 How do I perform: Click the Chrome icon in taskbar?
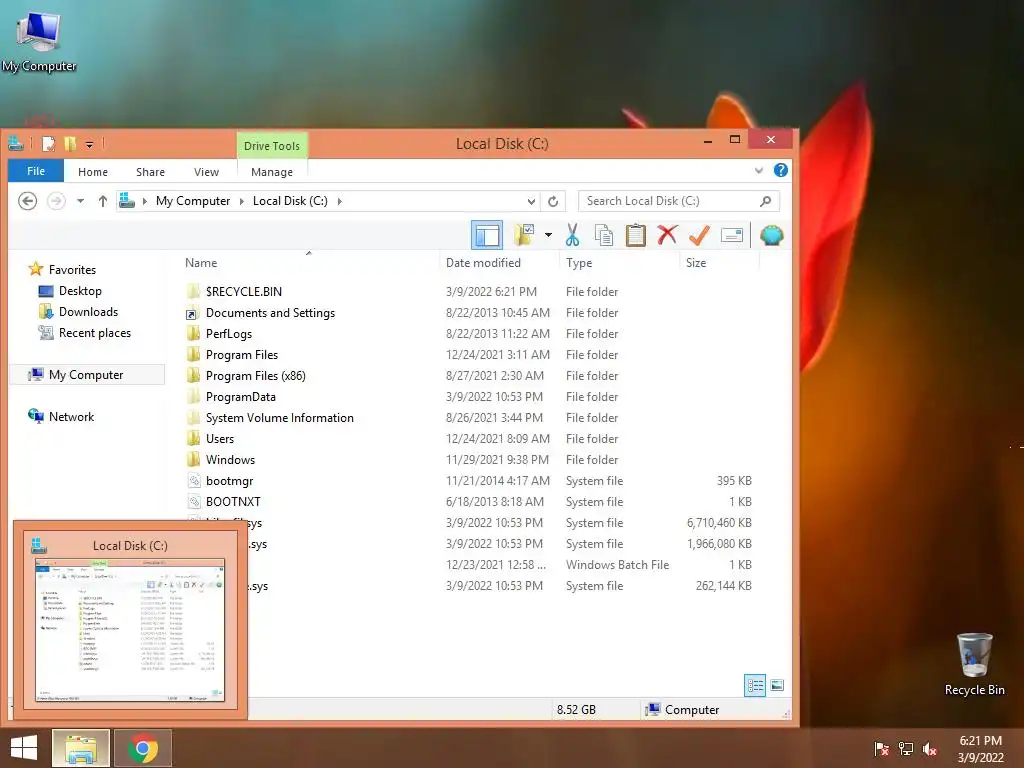tap(143, 748)
